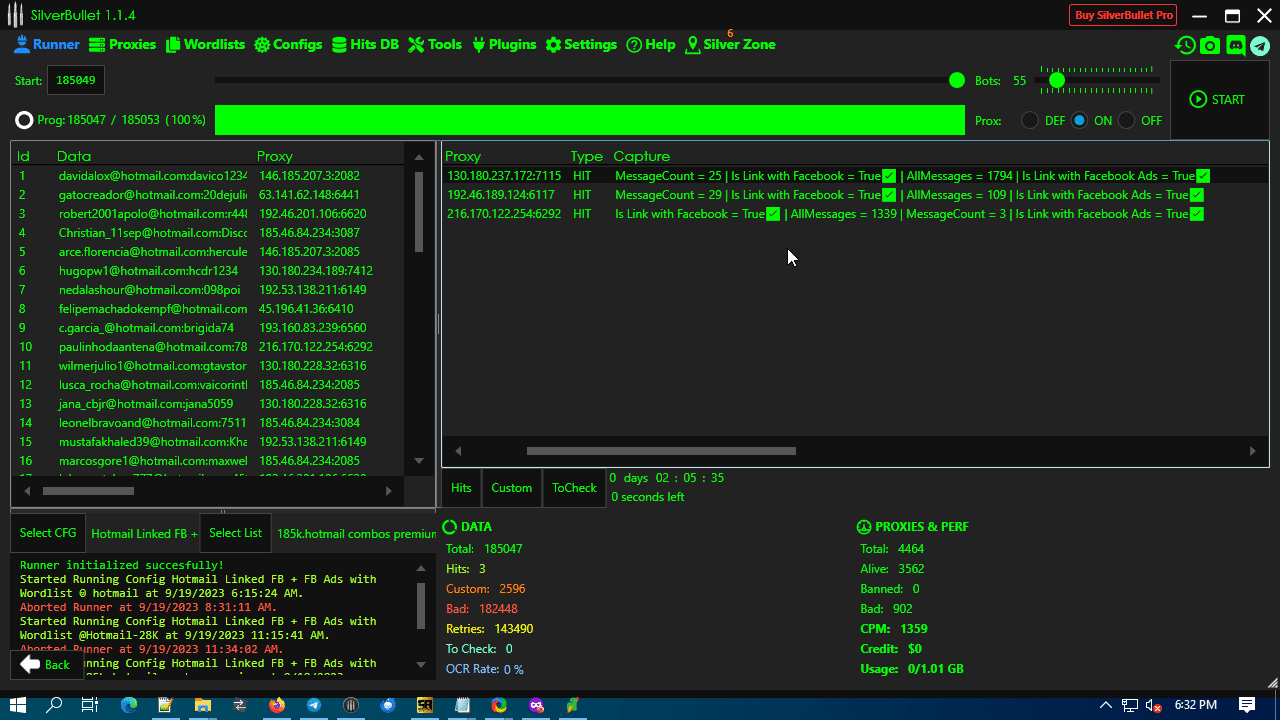
Task: Turn proxies OFF with the radio button
Action: (x=1126, y=119)
